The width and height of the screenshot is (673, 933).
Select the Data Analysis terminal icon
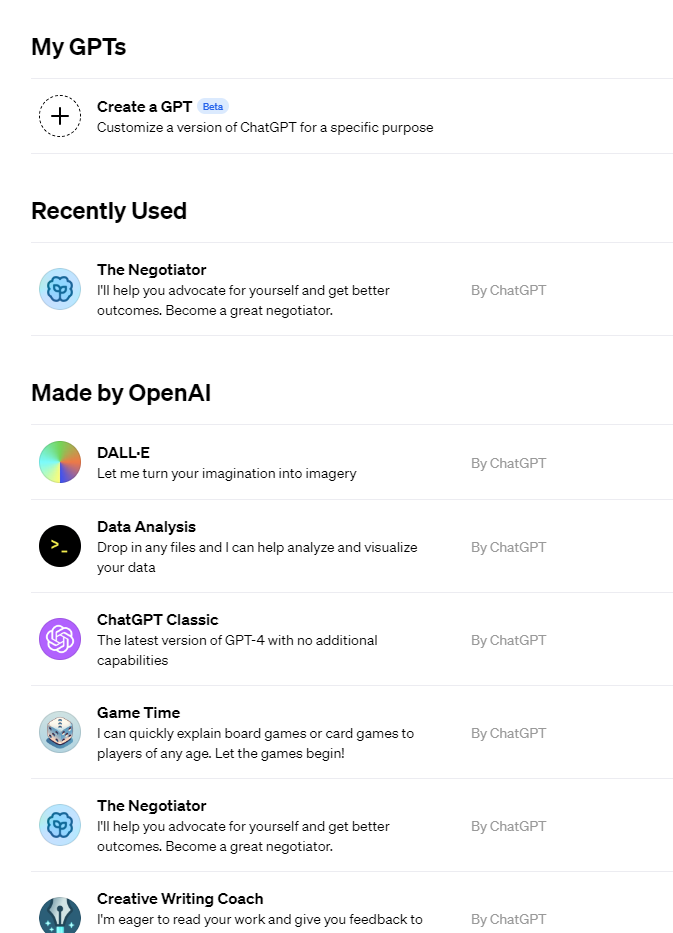[x=60, y=546]
